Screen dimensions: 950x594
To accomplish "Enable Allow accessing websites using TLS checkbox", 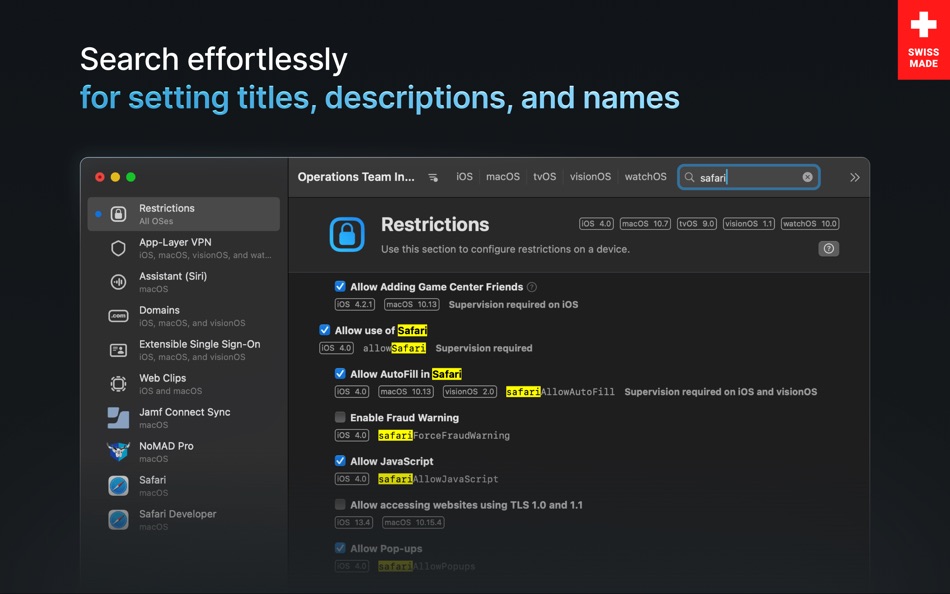I will point(340,504).
